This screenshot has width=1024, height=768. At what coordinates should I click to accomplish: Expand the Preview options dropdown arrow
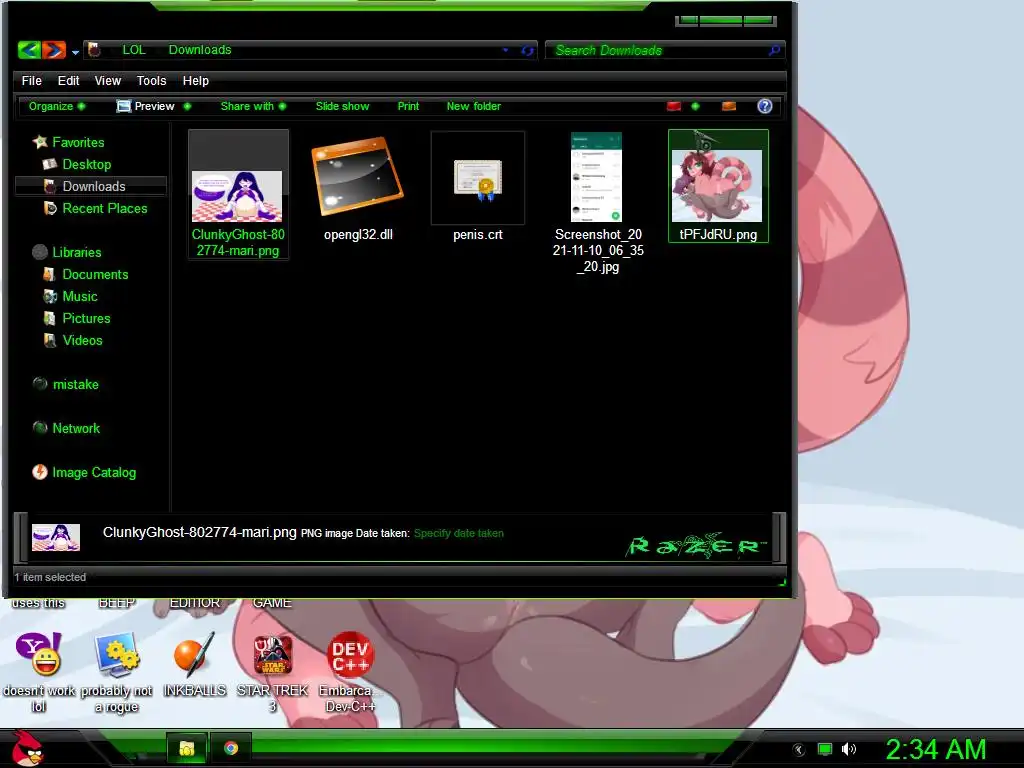187,106
